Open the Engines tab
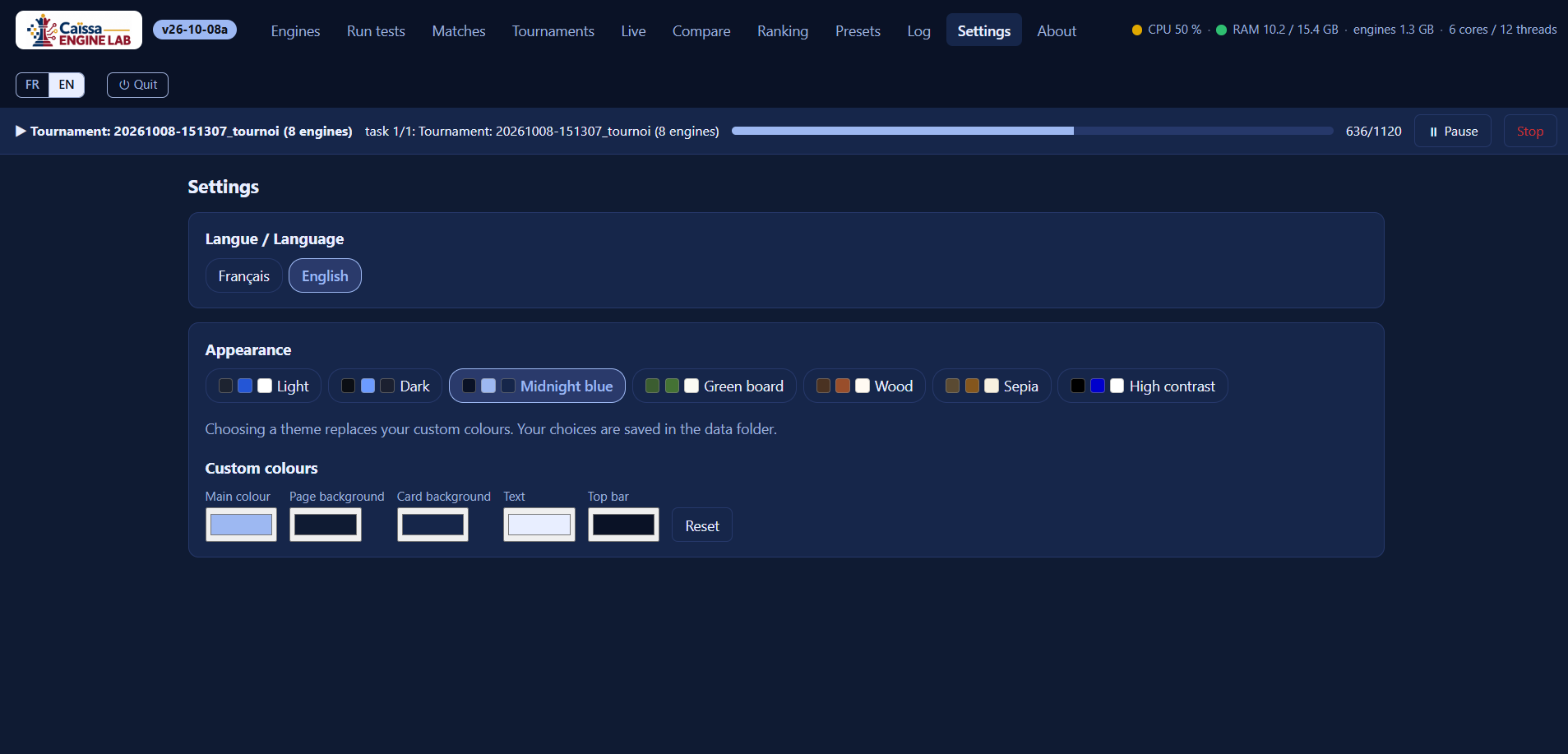Screen dimensions: 1568x754 295,30
